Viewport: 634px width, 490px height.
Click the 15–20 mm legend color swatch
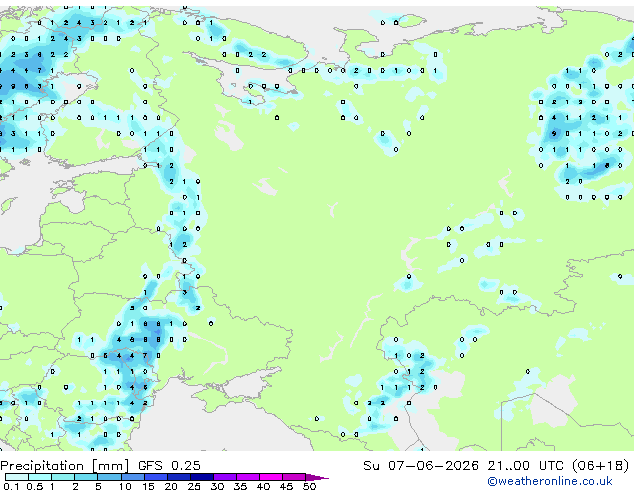156,477
